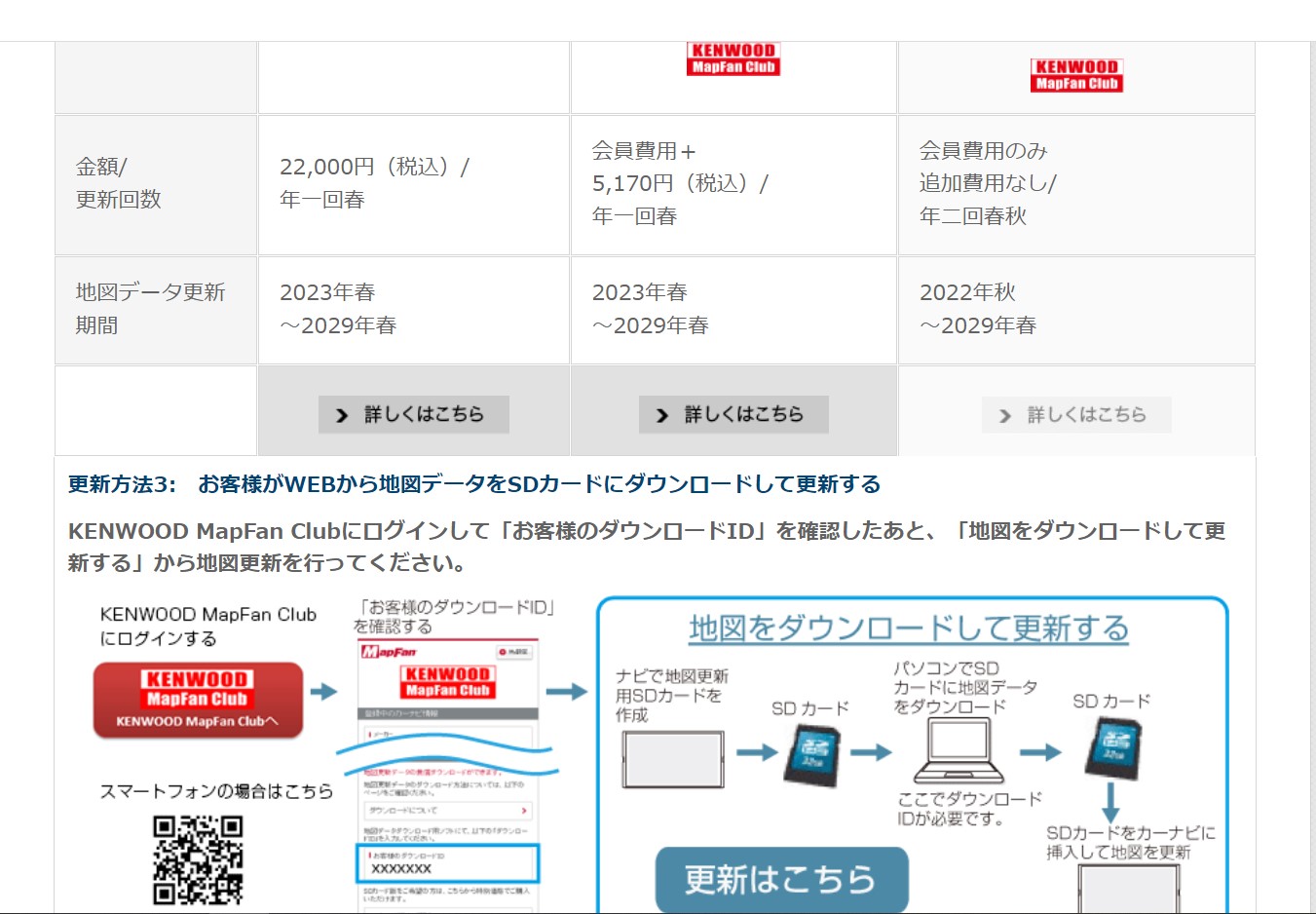Click KENWOOD MapFan Club logo in fourth column
1316x914 pixels.
(1076, 75)
